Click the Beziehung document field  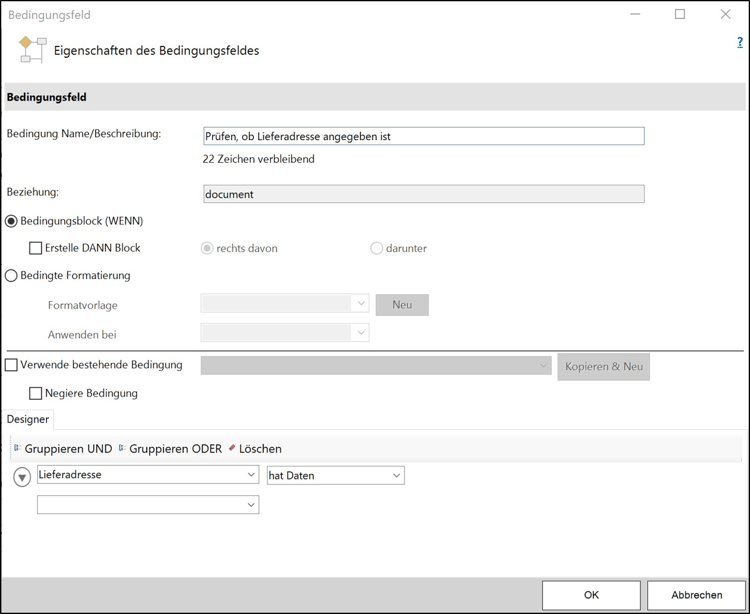[x=424, y=194]
